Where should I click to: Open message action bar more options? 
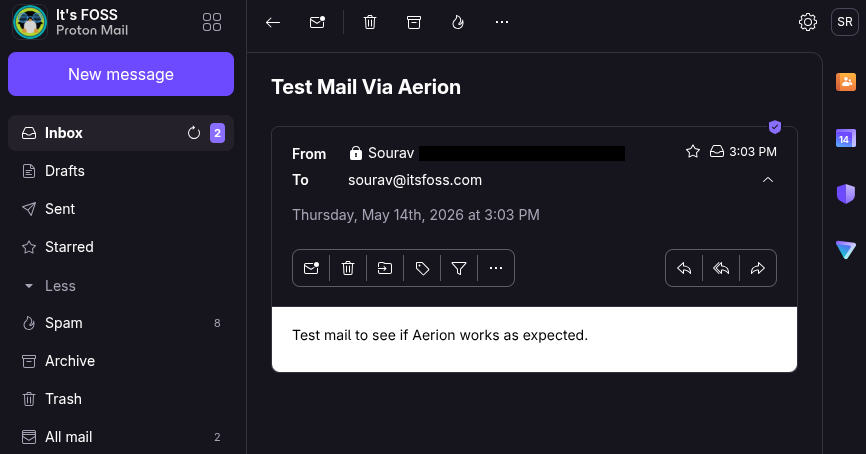click(496, 268)
